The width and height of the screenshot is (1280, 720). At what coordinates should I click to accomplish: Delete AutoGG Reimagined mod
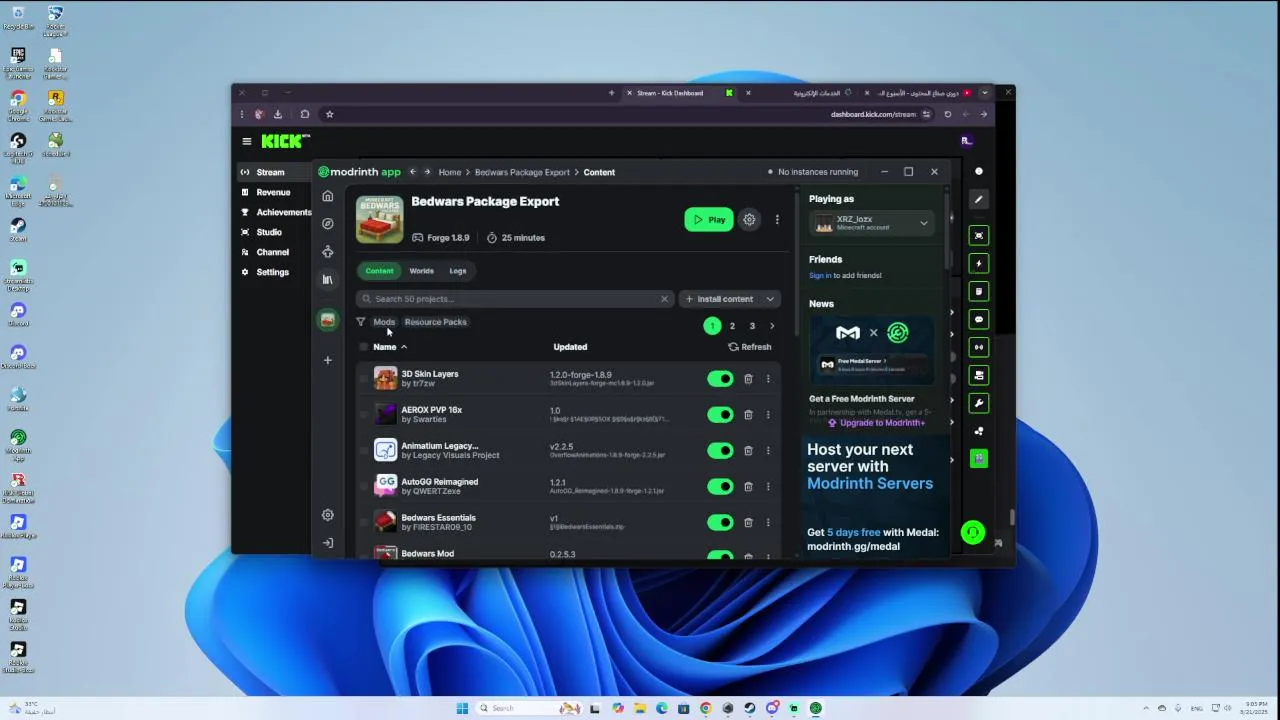(x=748, y=487)
